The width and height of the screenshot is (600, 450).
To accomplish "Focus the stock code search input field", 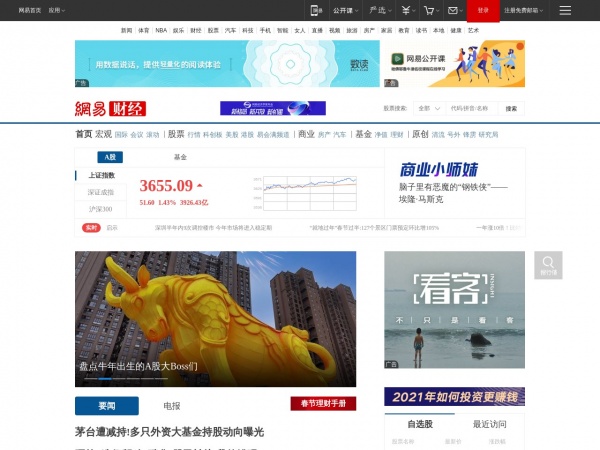I will [x=471, y=109].
